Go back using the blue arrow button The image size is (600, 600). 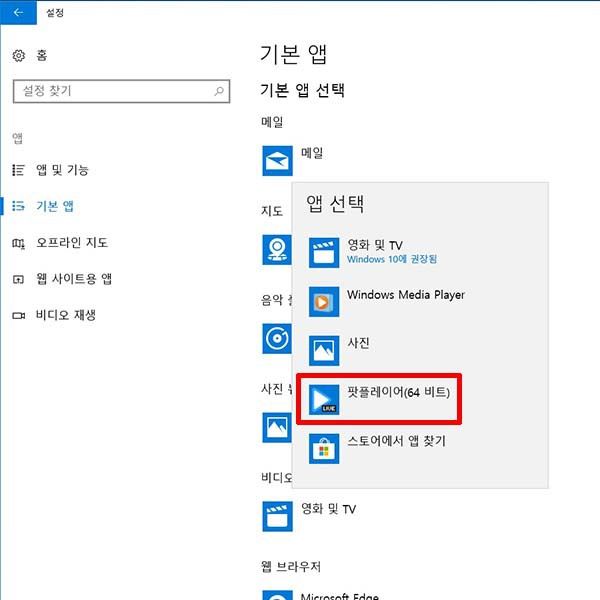18,13
